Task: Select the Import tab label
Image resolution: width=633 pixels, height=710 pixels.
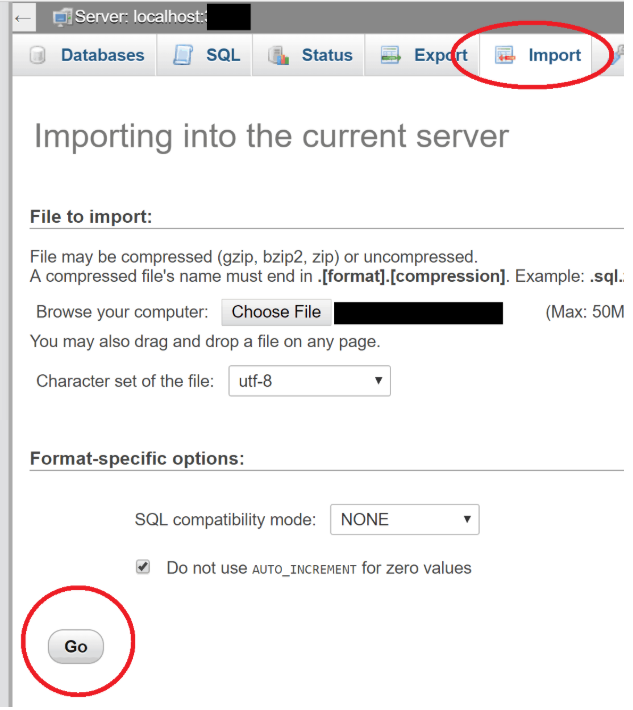Action: (x=555, y=55)
